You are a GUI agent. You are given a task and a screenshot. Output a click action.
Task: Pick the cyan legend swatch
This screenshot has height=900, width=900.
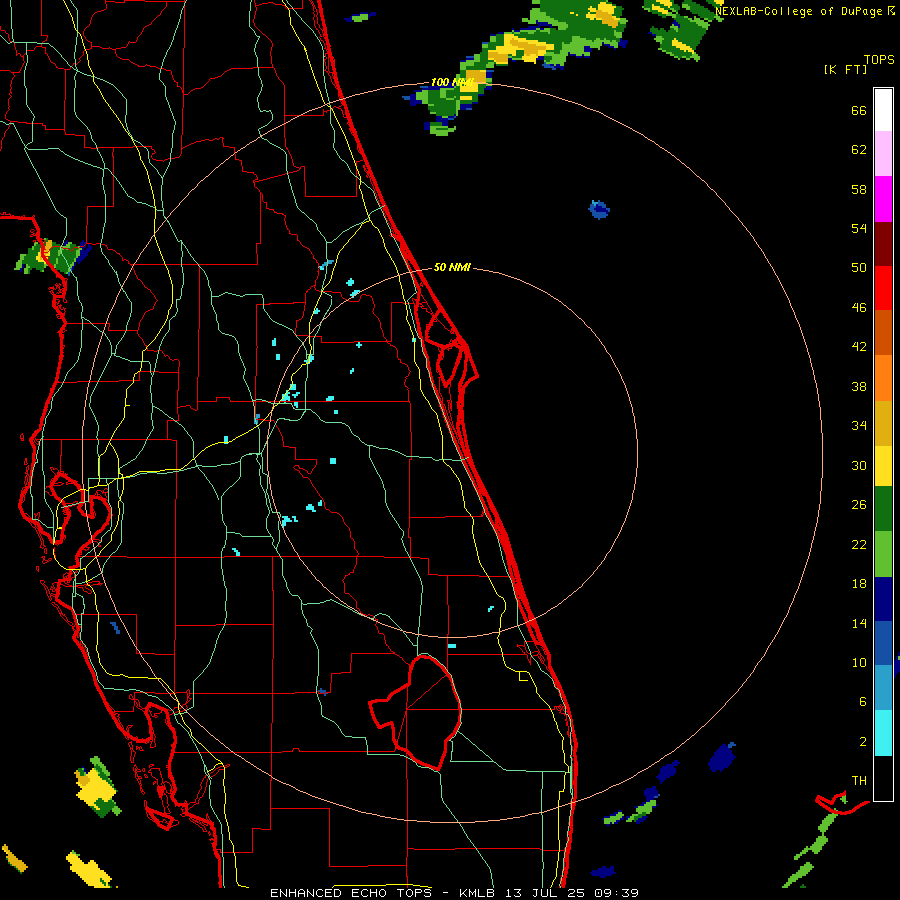coord(883,733)
